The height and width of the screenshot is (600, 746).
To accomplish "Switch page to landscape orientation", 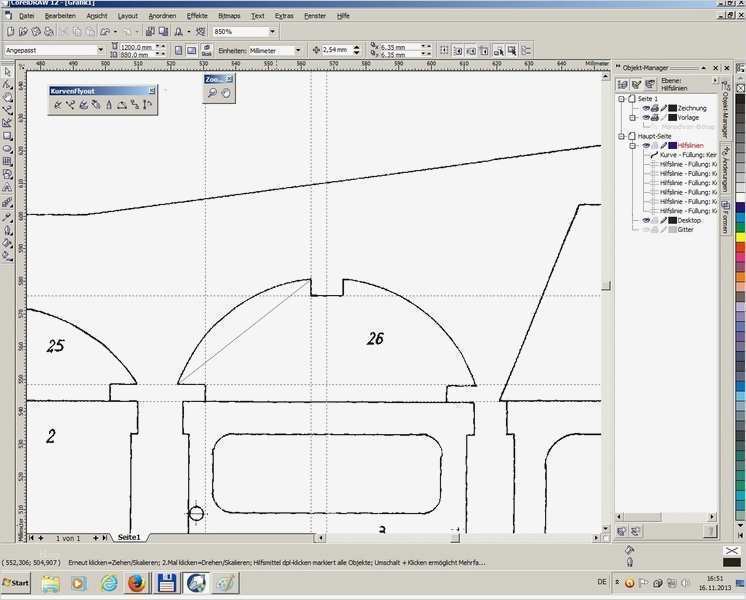I will click(191, 50).
